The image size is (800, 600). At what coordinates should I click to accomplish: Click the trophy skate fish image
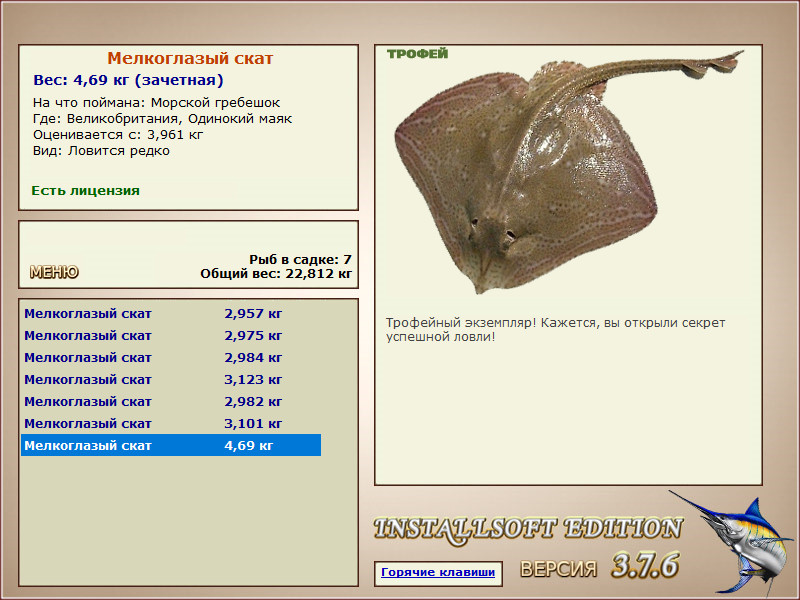(x=569, y=171)
